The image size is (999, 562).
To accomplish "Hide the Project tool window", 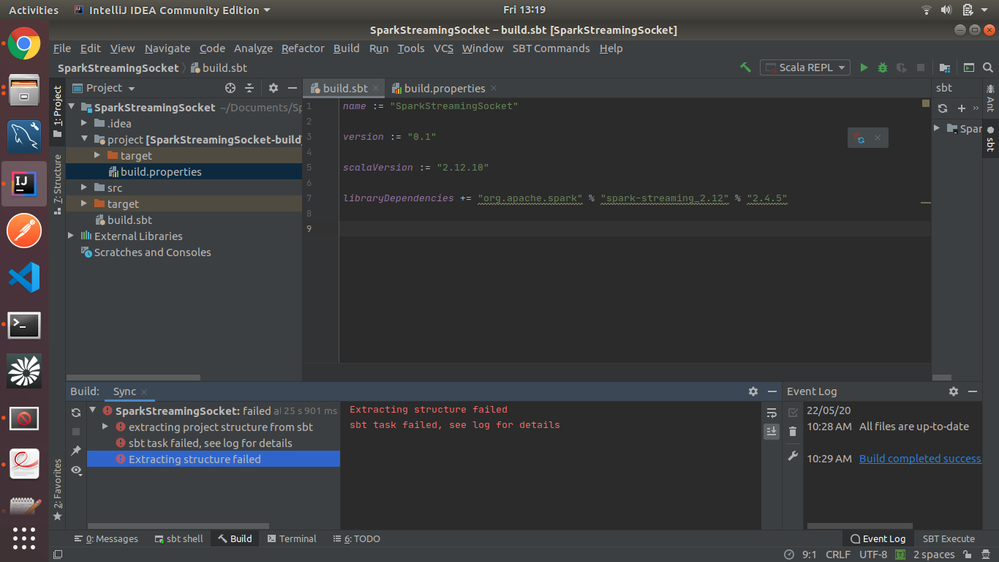I will coord(292,88).
